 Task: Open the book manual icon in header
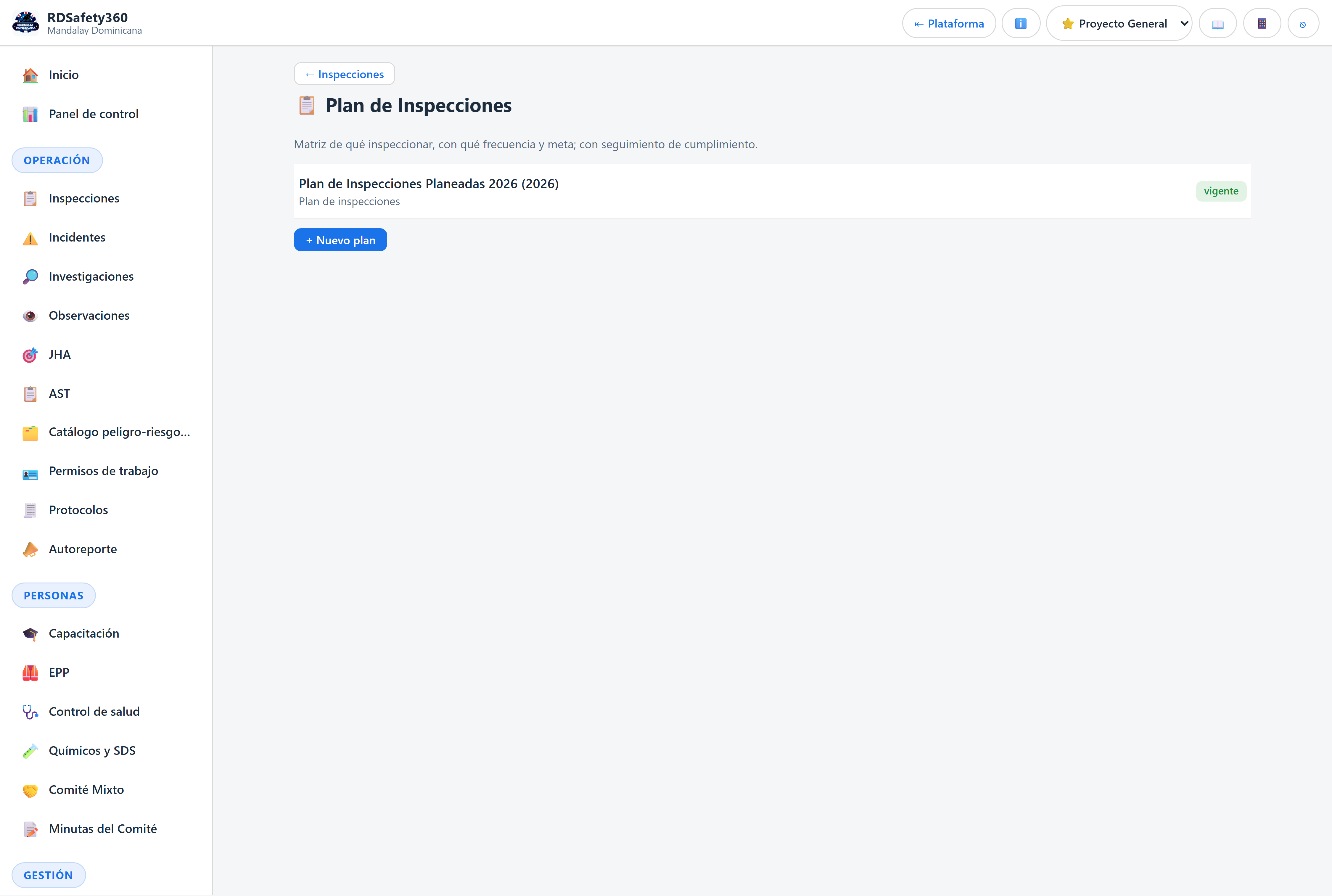(x=1218, y=23)
